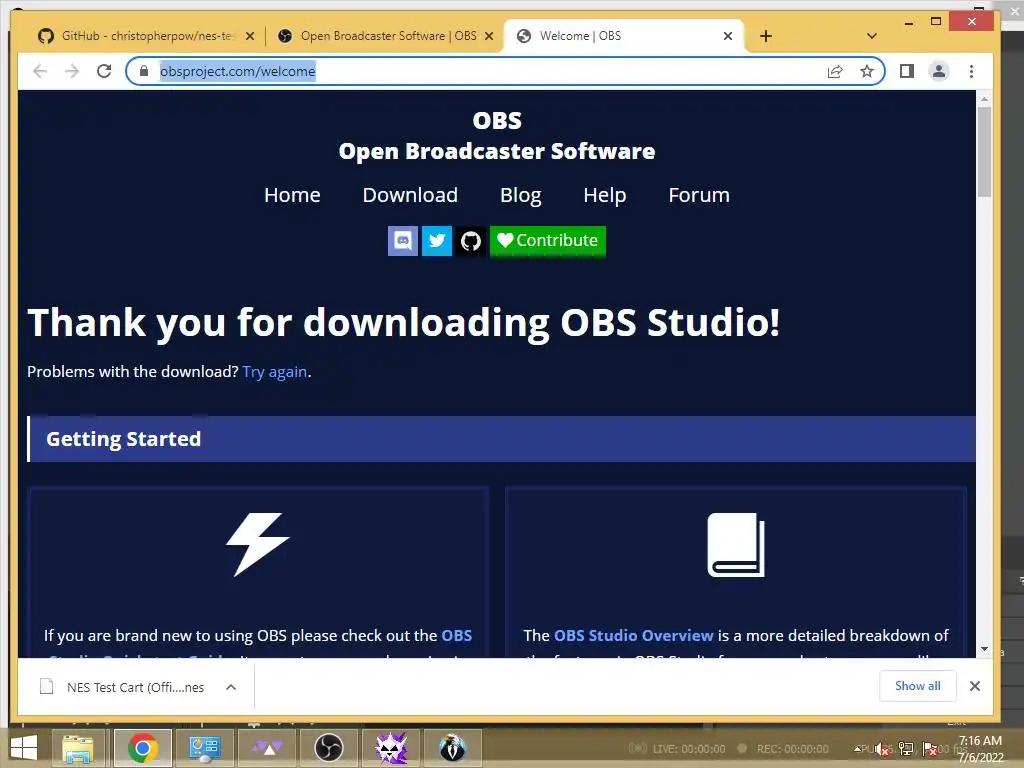The height and width of the screenshot is (768, 1024).
Task: Go forward one page
Action: click(72, 71)
